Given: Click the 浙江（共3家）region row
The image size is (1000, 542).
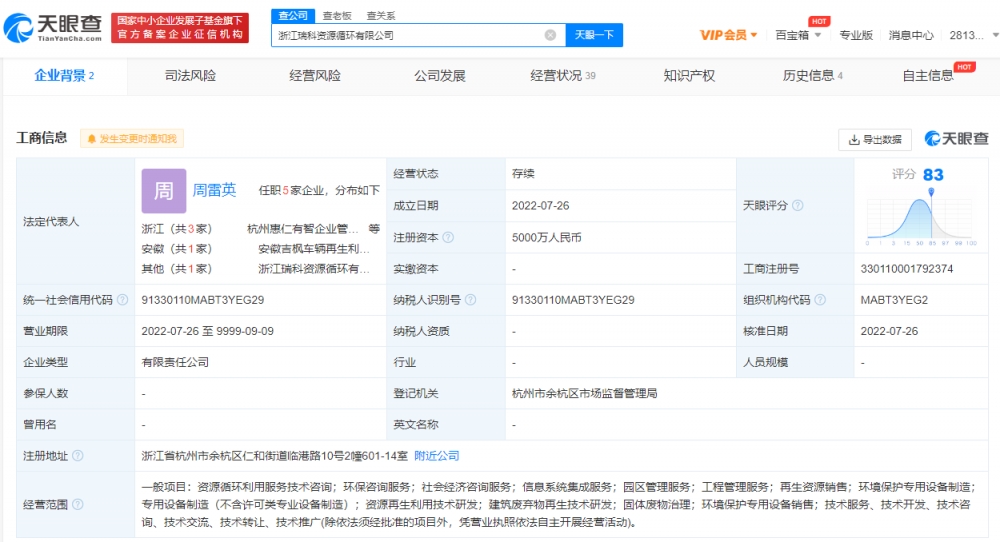Looking at the screenshot, I should pyautogui.click(x=177, y=229).
